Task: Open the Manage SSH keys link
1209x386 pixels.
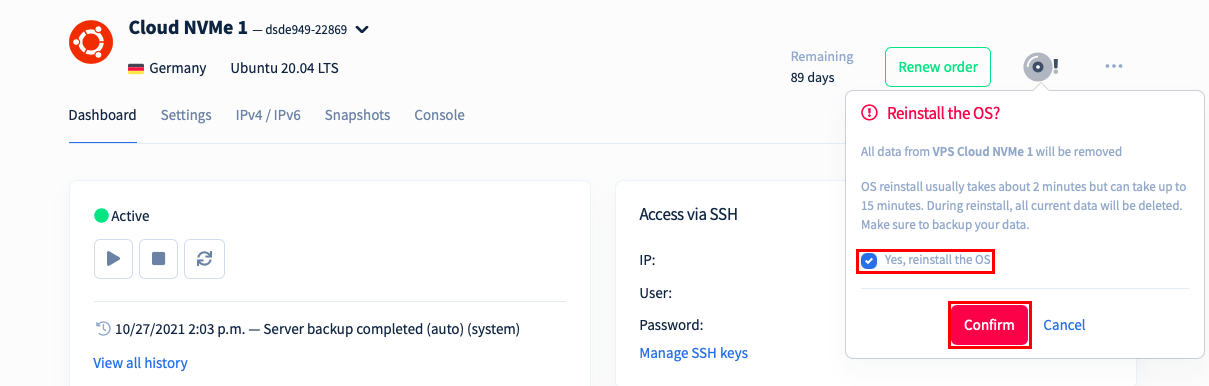Action: coord(693,353)
